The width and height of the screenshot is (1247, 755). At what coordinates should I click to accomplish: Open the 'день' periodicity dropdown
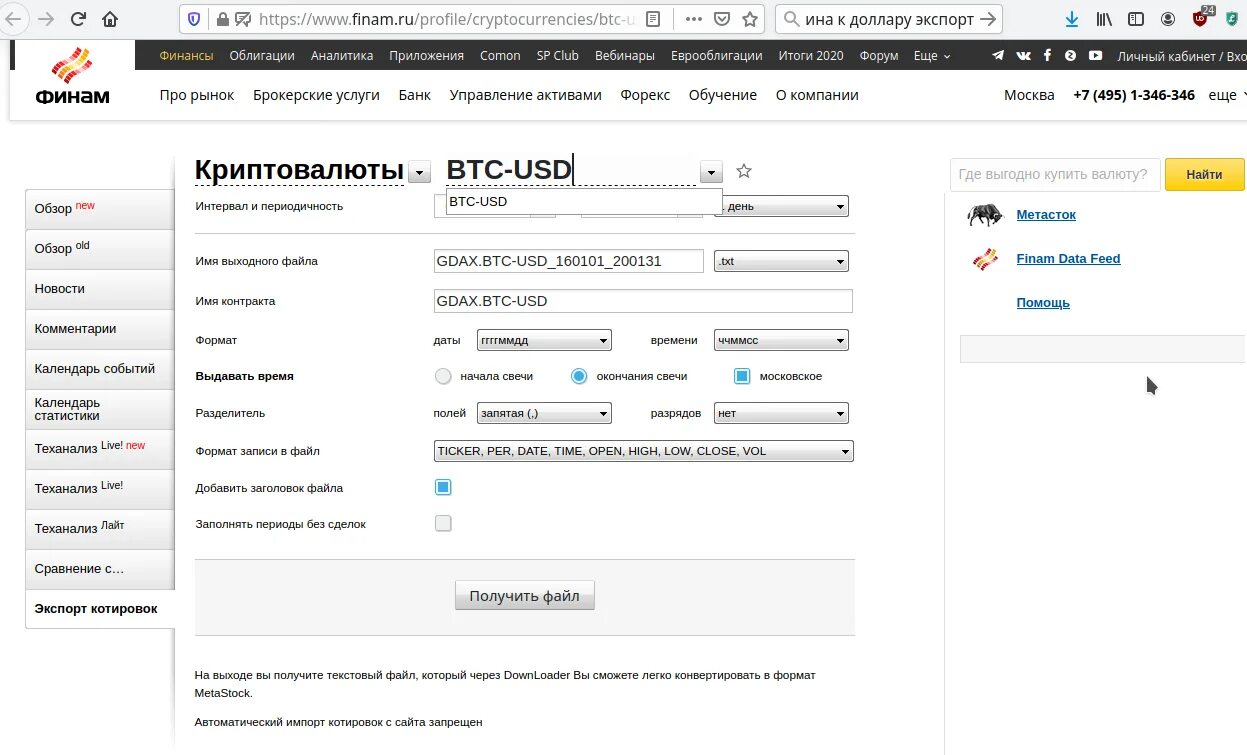[x=781, y=206]
